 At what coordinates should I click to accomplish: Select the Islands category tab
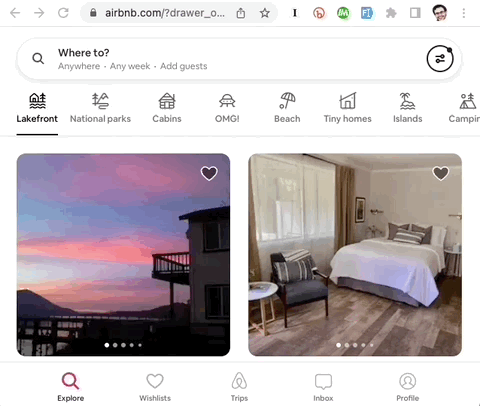pos(407,108)
